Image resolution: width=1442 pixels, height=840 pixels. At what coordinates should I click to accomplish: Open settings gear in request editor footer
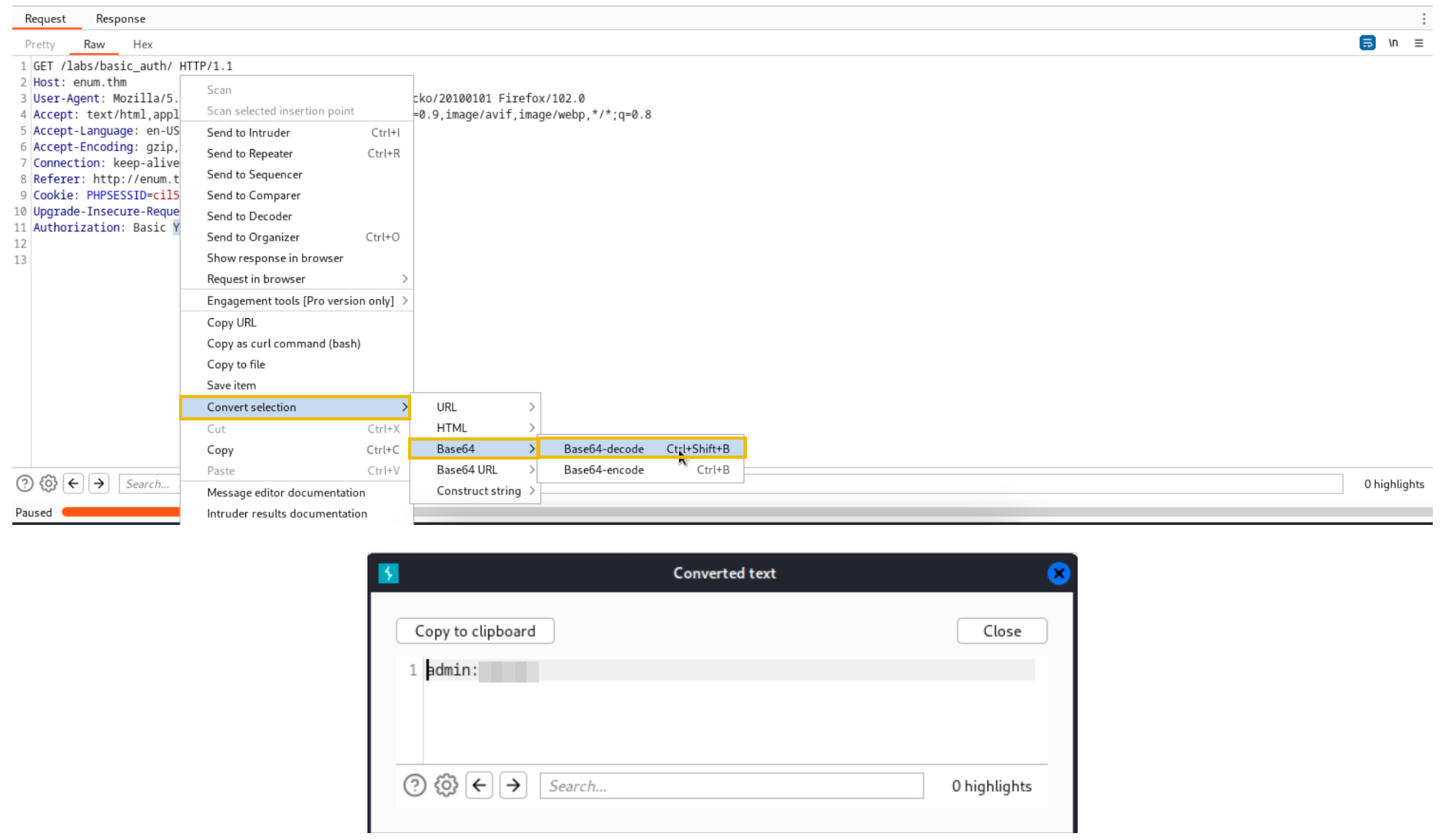pos(48,483)
